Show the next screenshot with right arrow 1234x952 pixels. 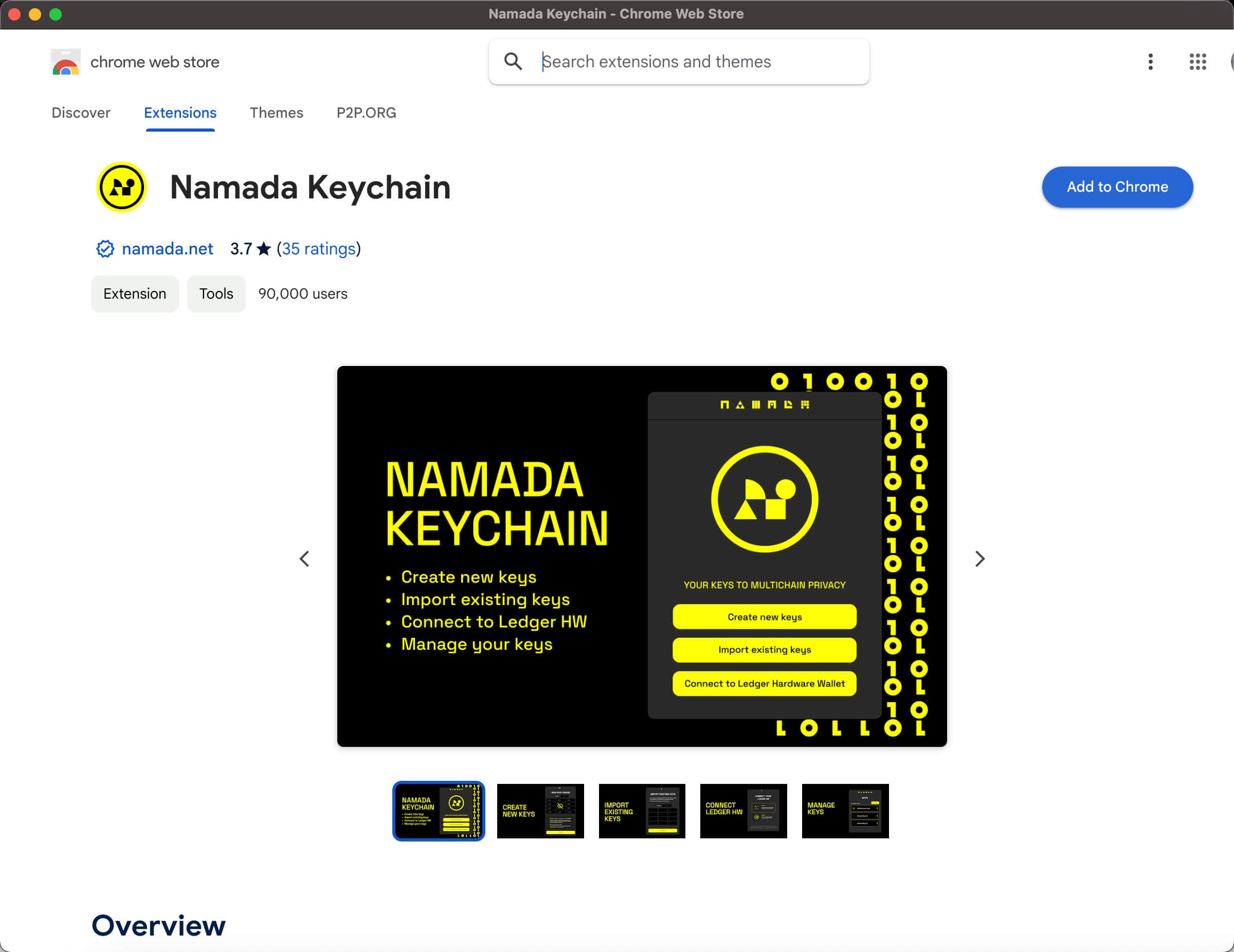[979, 559]
